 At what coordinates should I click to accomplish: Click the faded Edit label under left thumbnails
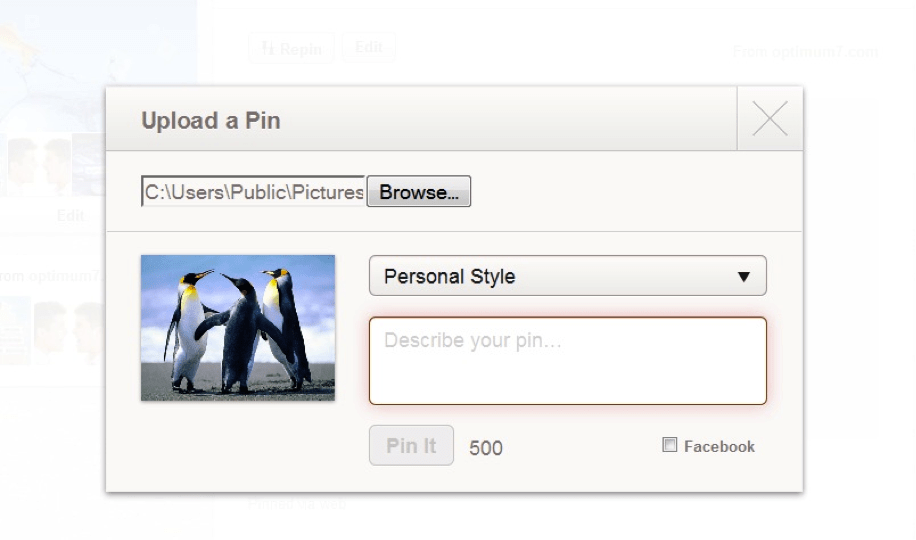click(x=71, y=216)
